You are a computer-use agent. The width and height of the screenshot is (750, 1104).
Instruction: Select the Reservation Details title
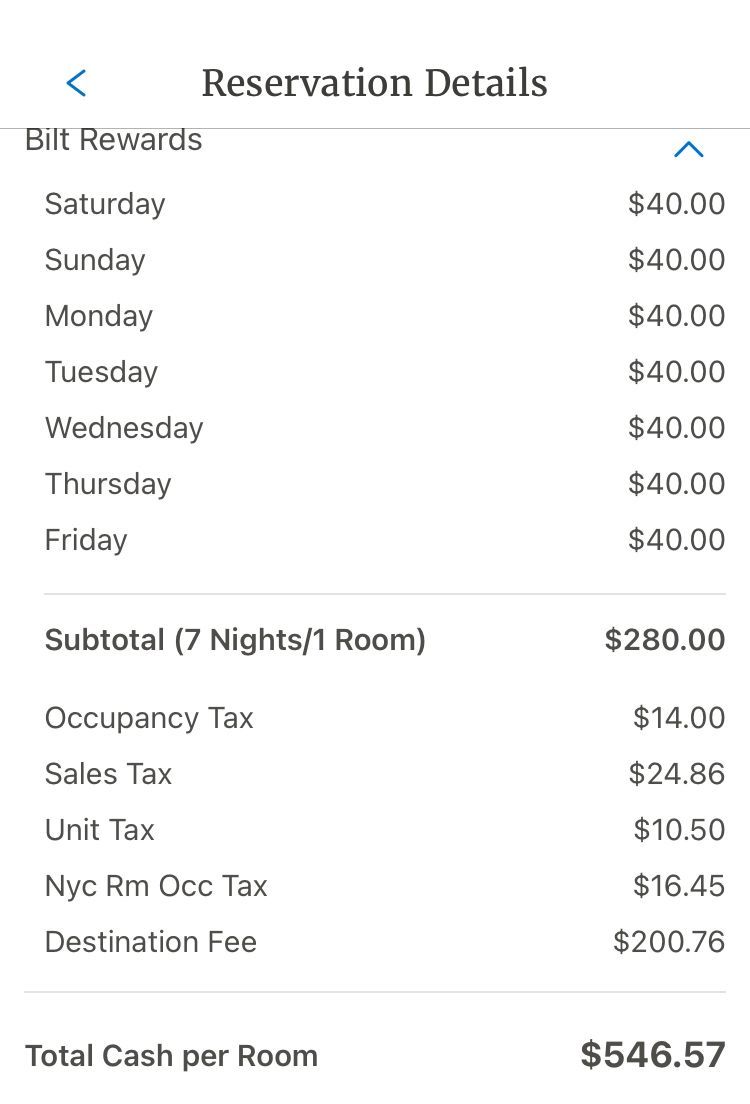tap(375, 82)
